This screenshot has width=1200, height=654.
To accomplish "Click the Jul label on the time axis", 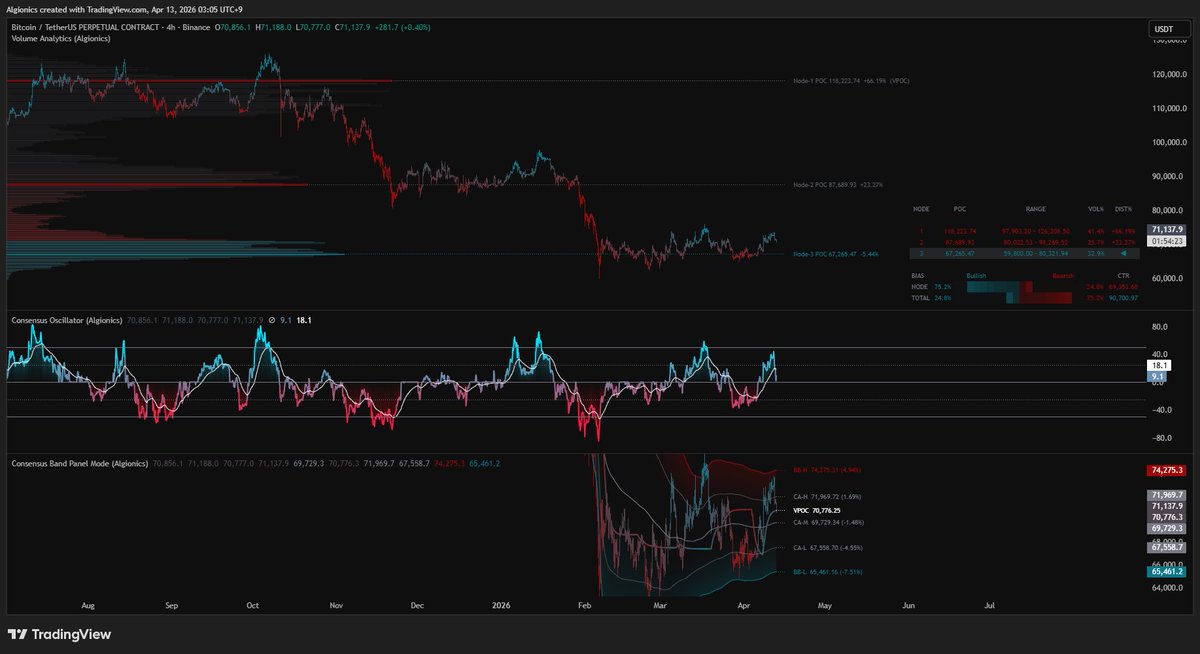I will coord(990,606).
